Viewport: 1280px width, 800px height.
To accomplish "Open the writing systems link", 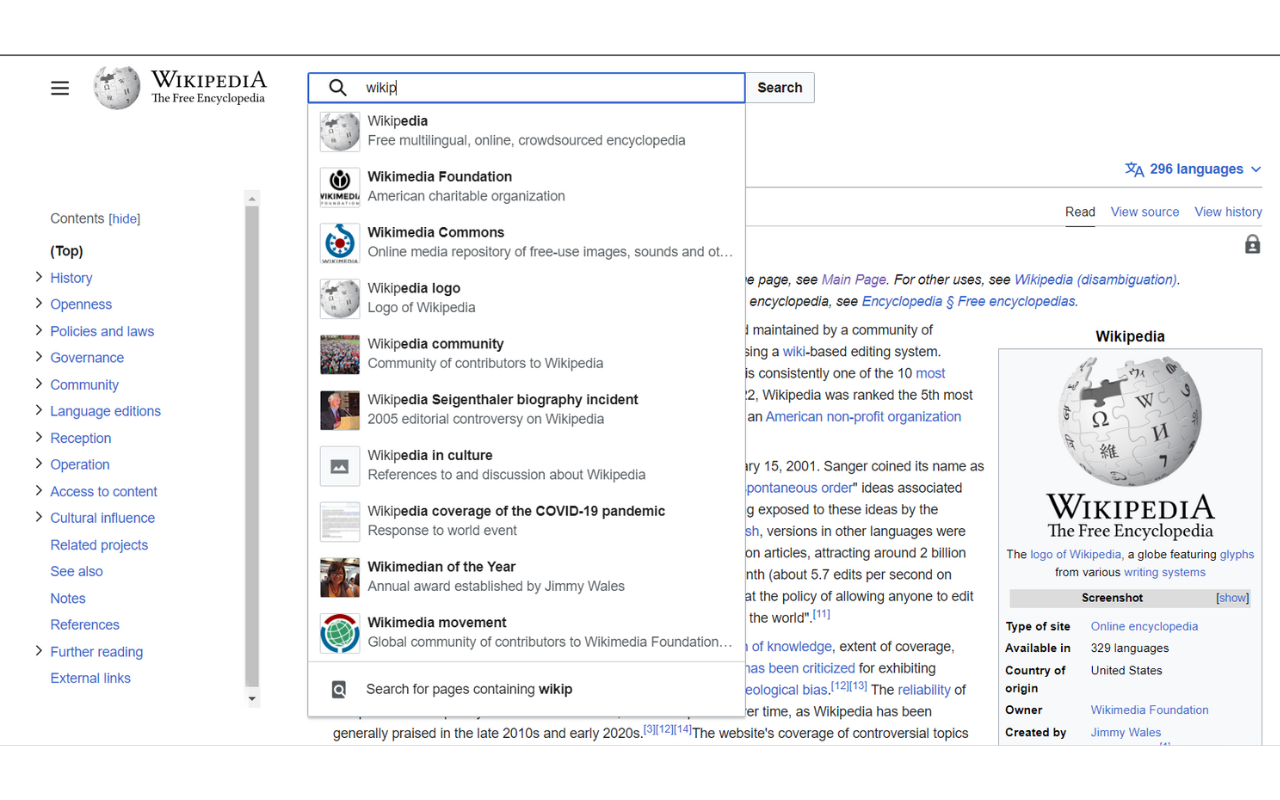I will pos(1165,573).
